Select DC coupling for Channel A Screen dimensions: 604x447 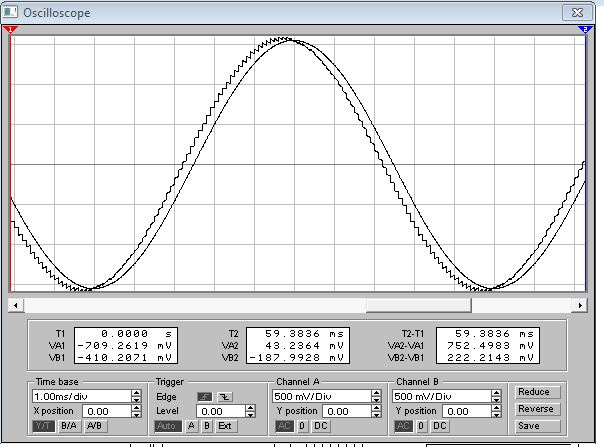[320, 426]
